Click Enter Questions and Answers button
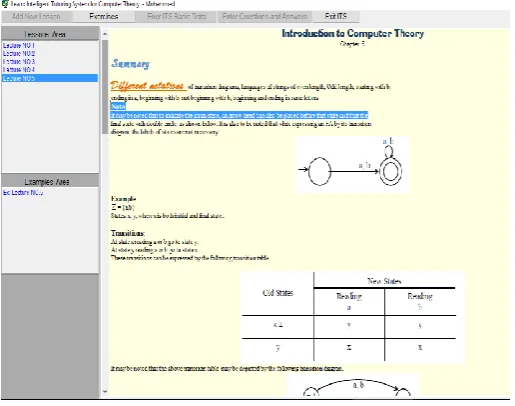This screenshot has width=515, height=406. [x=265, y=16]
